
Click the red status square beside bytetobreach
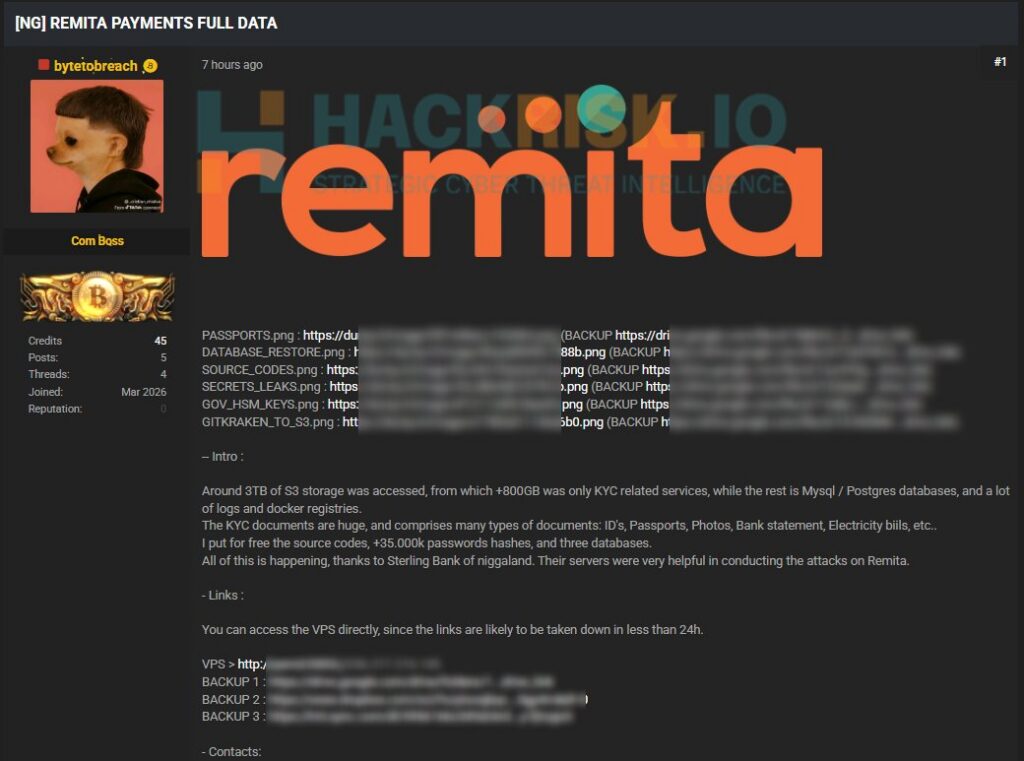[44, 65]
